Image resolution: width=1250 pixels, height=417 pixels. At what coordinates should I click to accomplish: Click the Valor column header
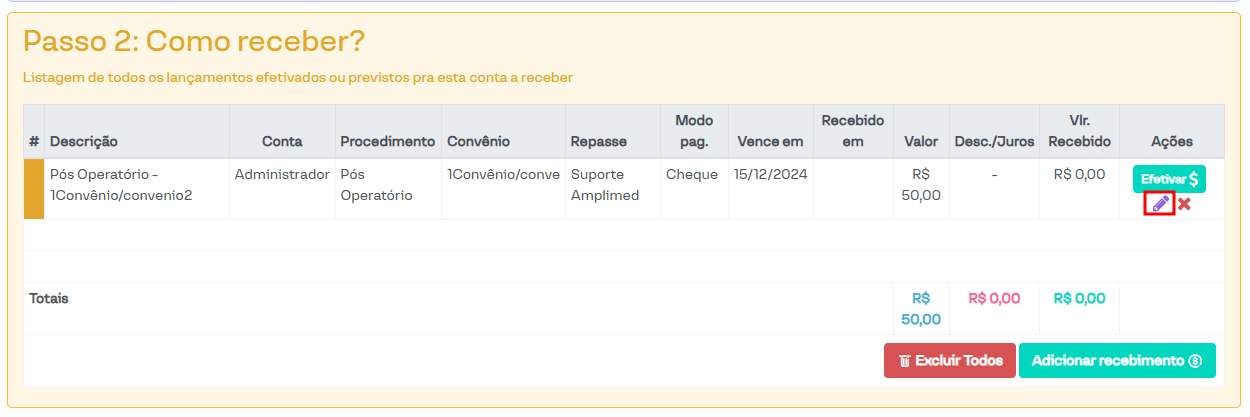point(921,142)
